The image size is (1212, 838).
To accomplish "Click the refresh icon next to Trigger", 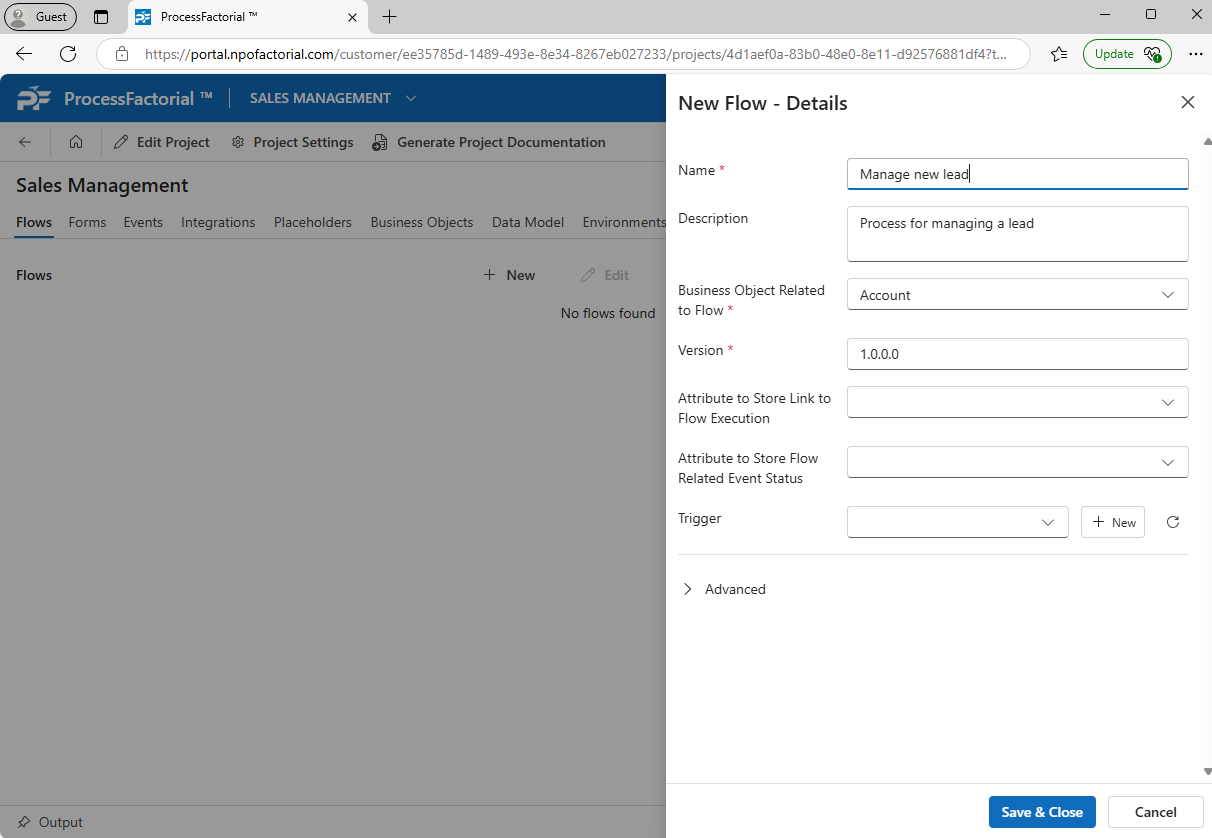I will point(1173,522).
